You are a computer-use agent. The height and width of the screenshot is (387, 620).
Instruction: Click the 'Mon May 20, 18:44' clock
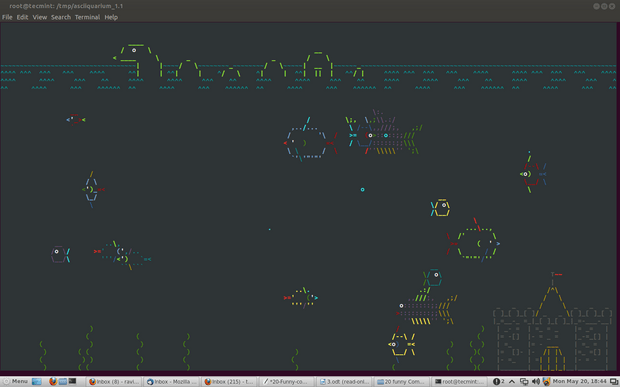coord(579,381)
